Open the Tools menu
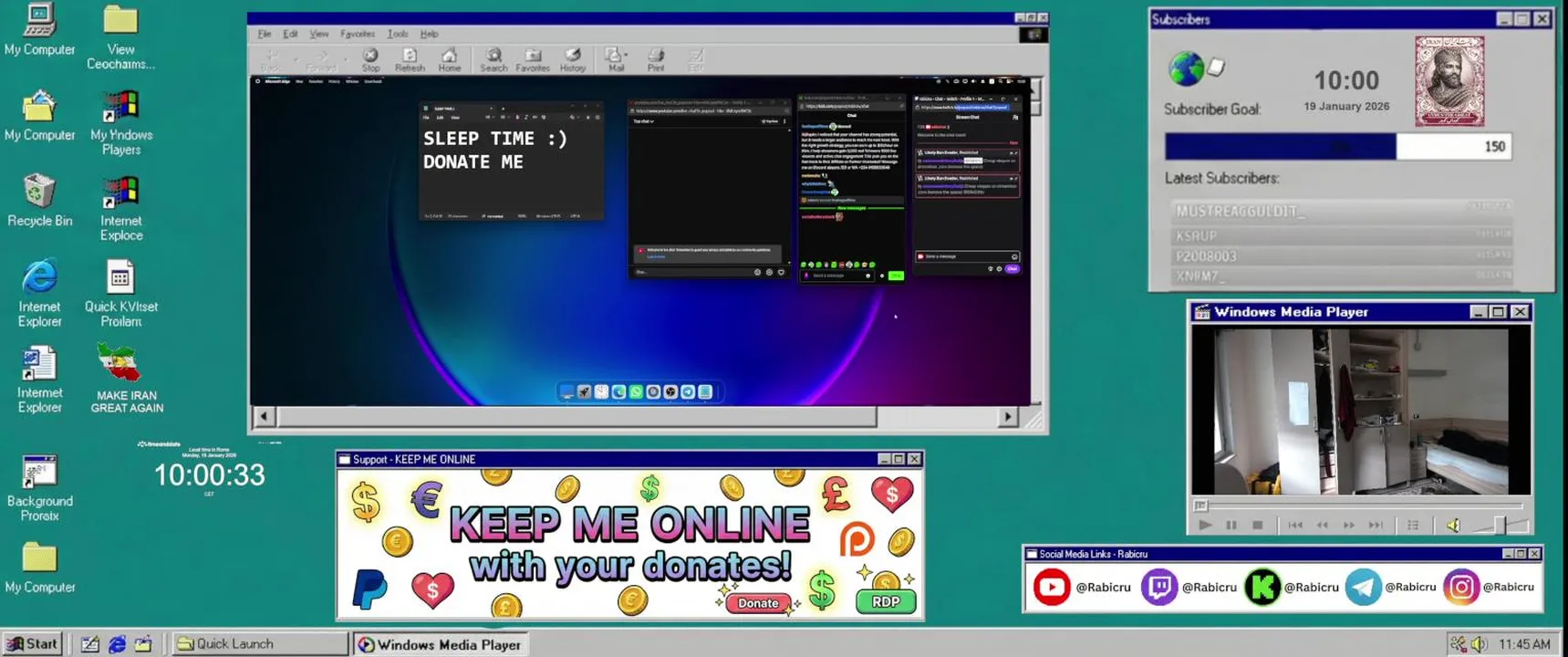 coord(398,34)
